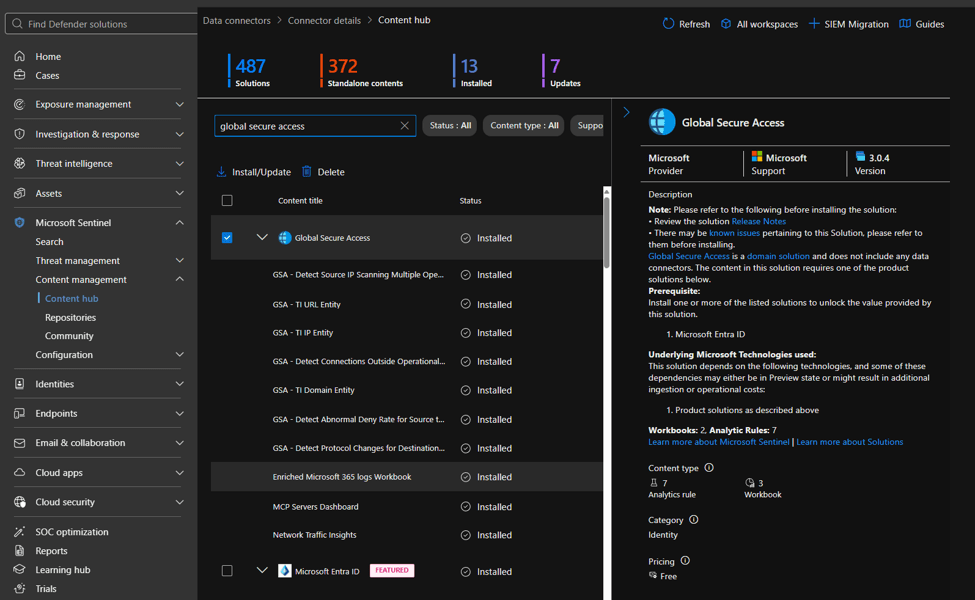
Task: Click Pricing info icon
Action: point(685,561)
